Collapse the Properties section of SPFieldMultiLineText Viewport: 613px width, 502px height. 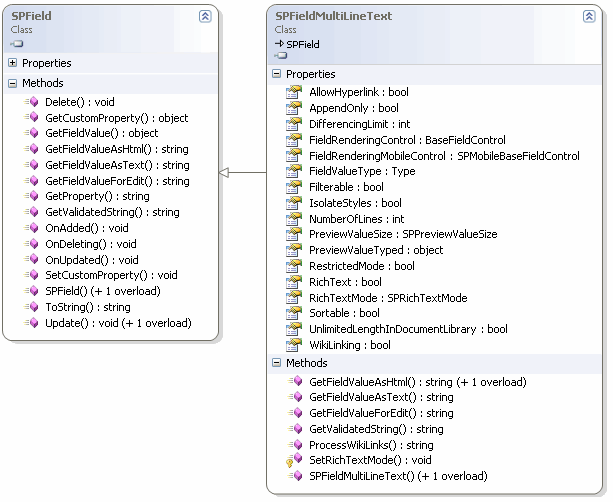click(x=276, y=74)
